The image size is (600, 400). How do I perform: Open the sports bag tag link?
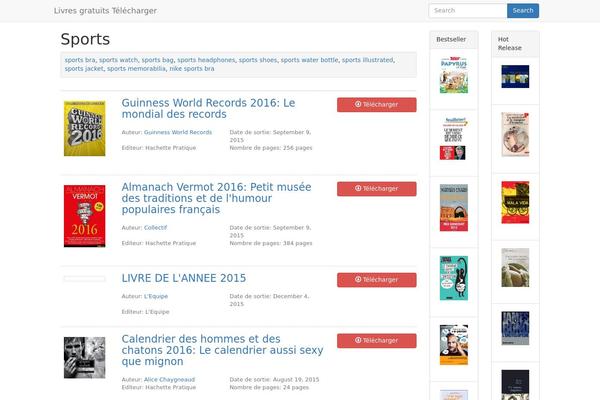[157, 60]
